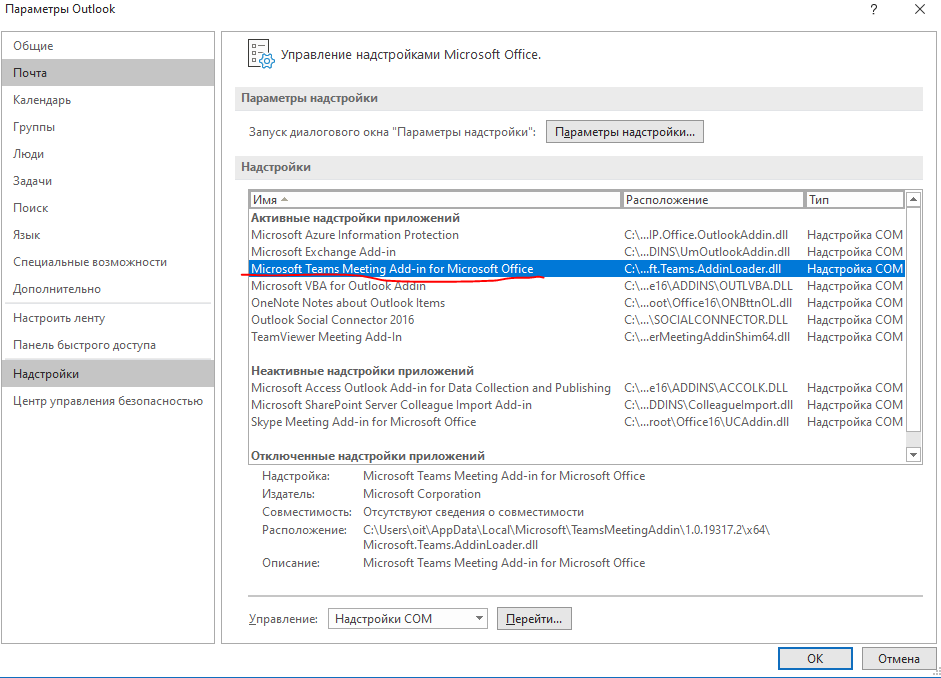This screenshot has width=941, height=678.
Task: Select the Почта category in sidebar
Action: 108,73
